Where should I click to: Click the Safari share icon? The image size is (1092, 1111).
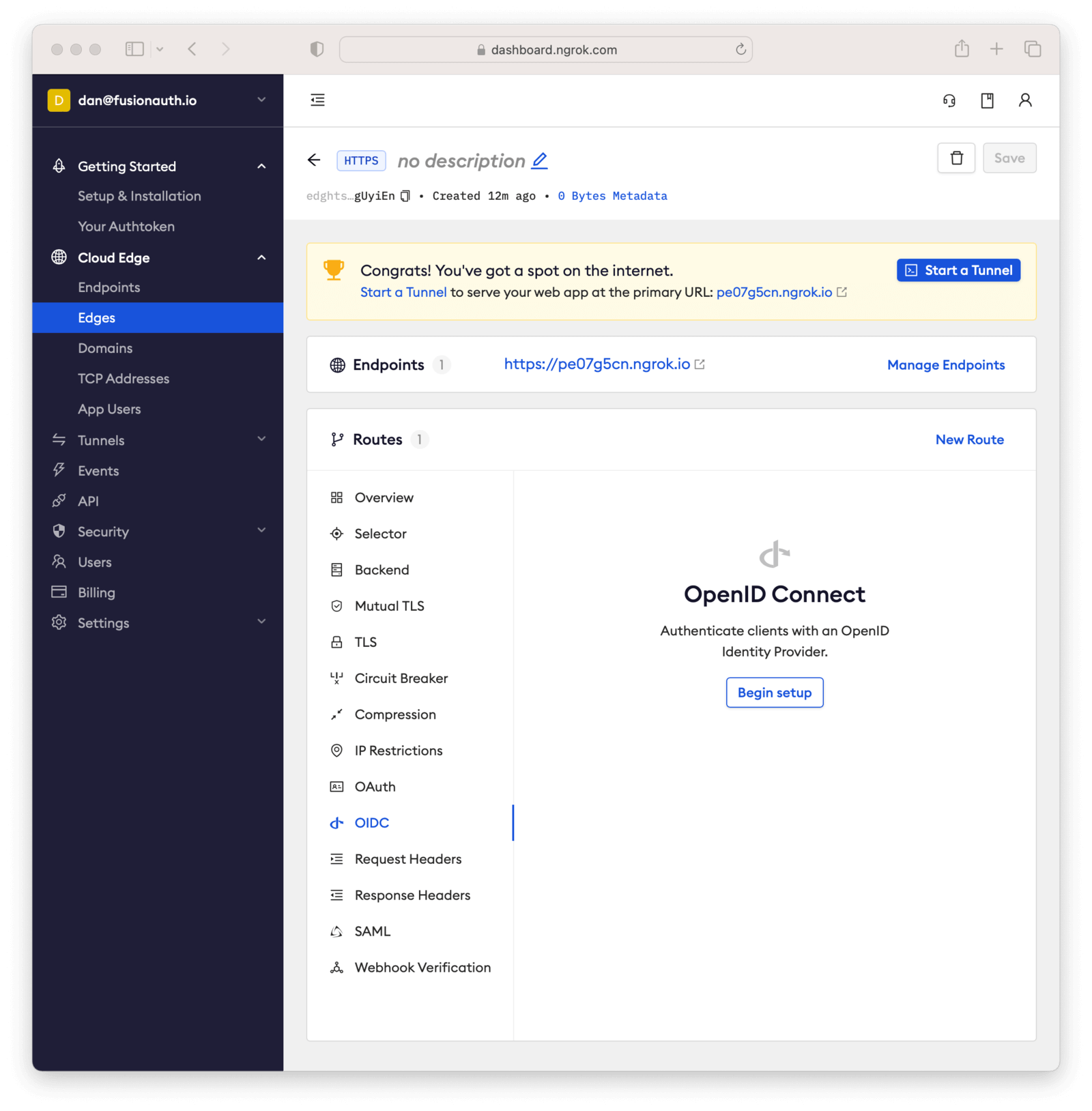tap(962, 48)
